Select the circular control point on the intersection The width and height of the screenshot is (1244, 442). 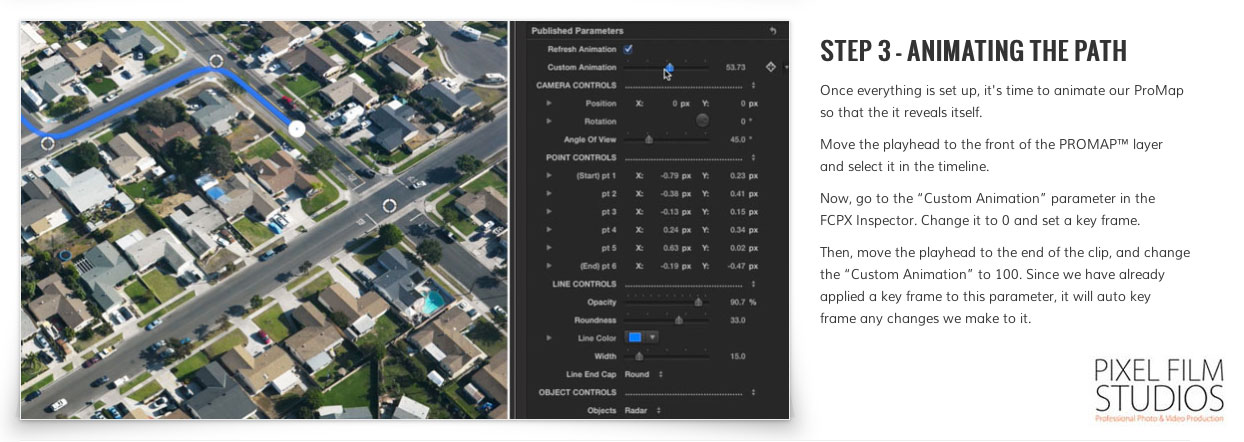tap(390, 207)
